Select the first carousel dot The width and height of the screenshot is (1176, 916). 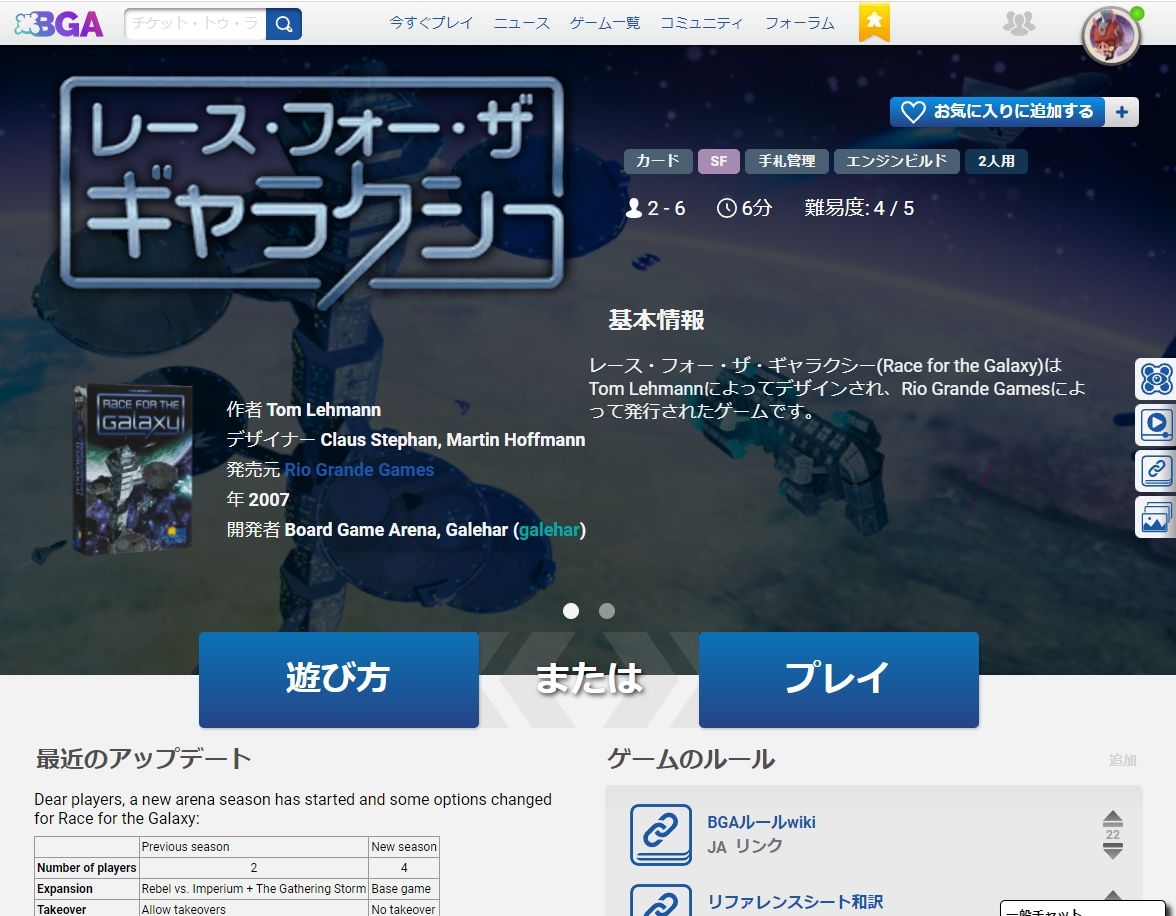pyautogui.click(x=571, y=611)
